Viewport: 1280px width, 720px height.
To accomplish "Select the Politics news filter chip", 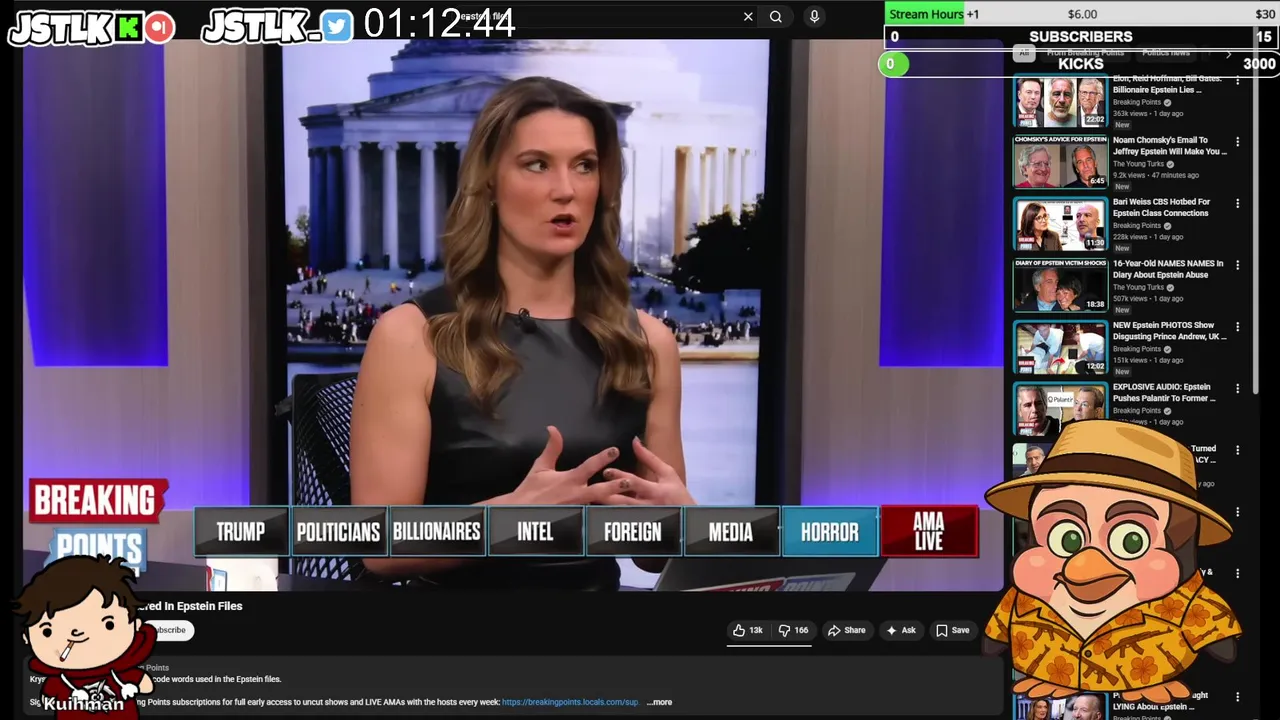I will (1166, 53).
